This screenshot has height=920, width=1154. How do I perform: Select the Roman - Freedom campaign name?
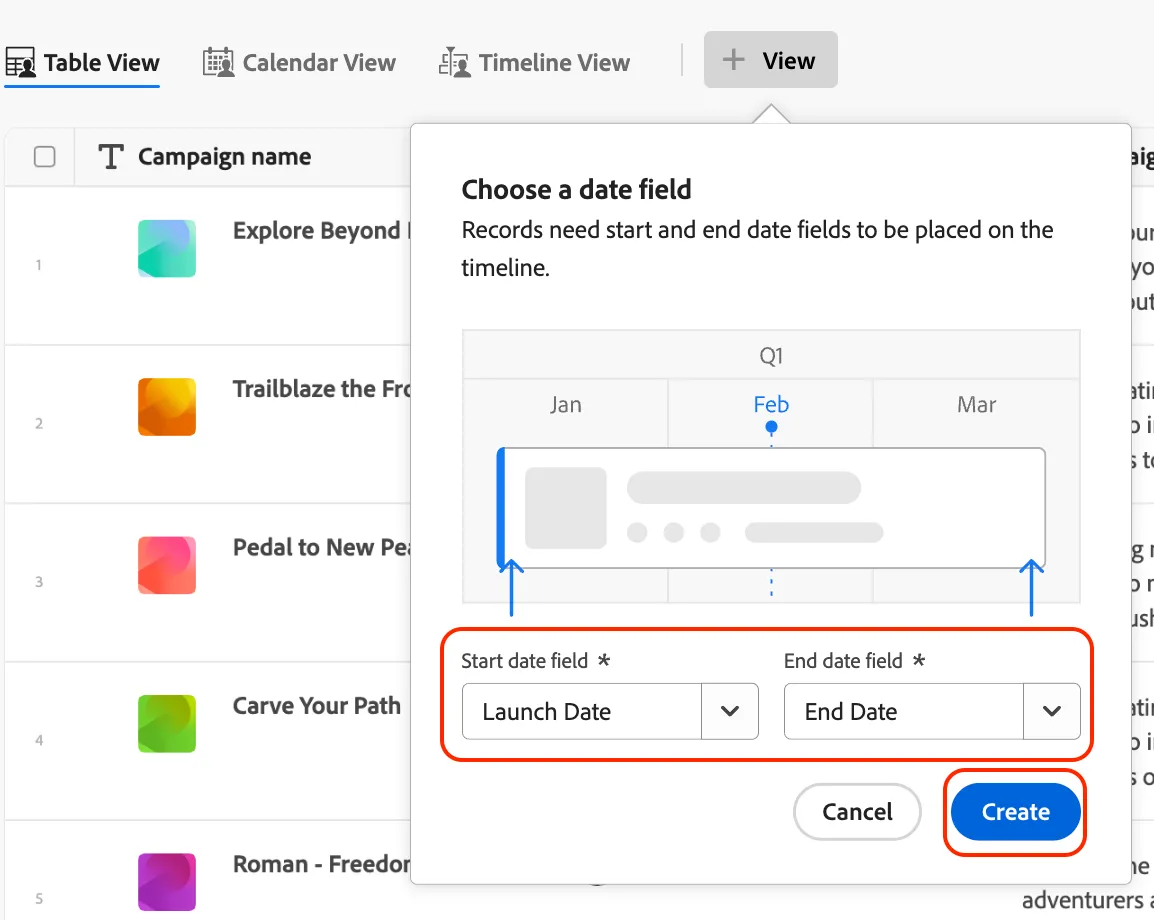321,863
